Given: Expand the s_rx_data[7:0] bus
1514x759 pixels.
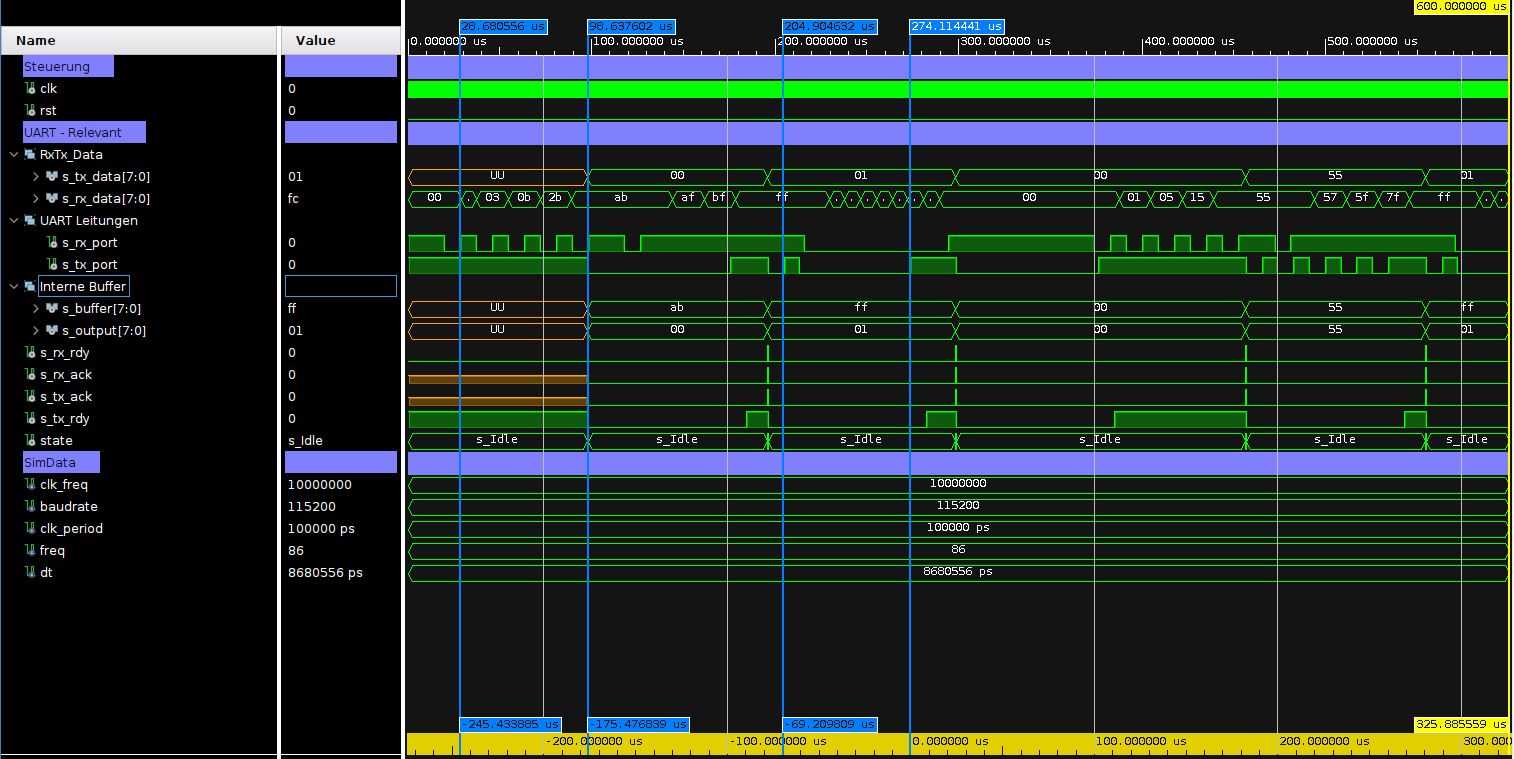Looking at the screenshot, I should click(36, 199).
